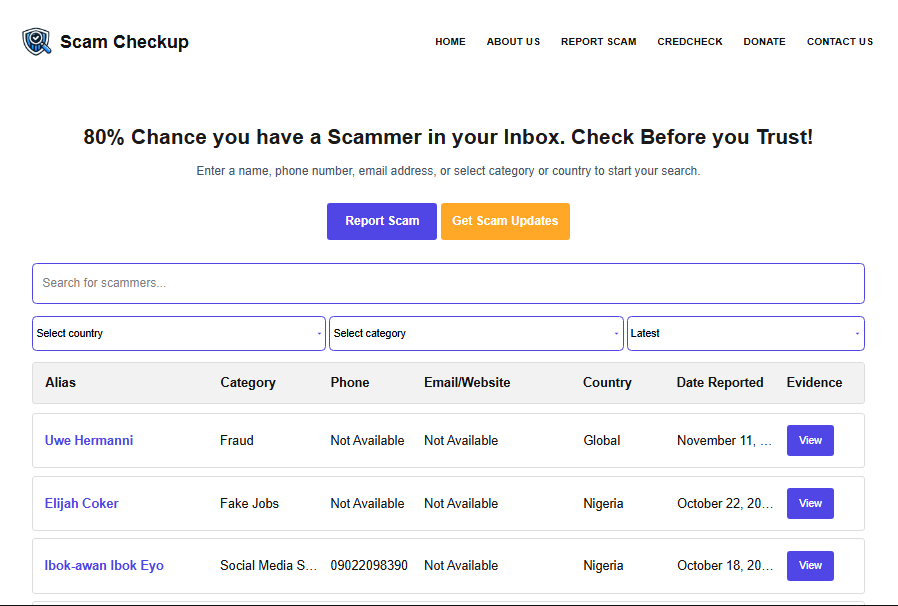Open the CONTACT US page

point(840,42)
